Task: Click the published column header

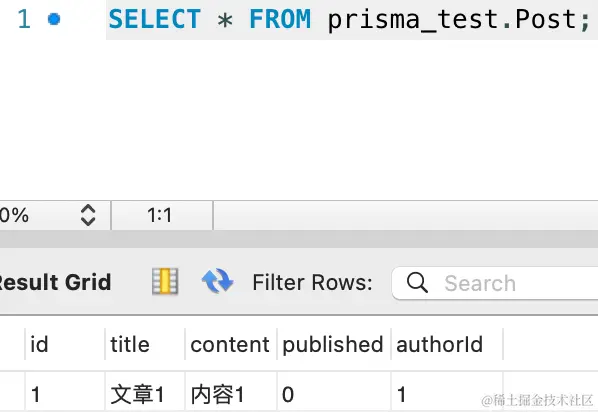Action: point(334,344)
